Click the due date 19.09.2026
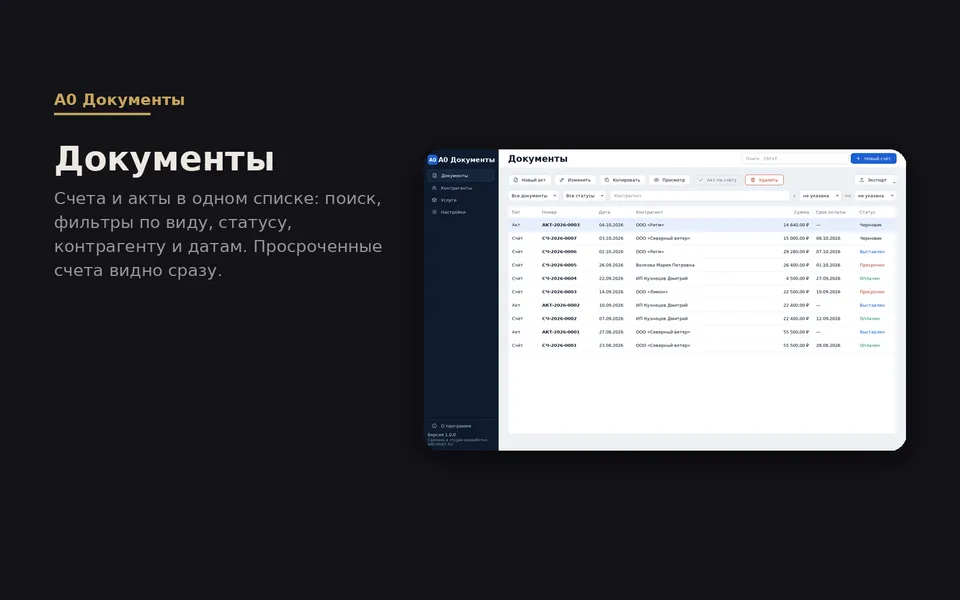Image resolution: width=960 pixels, height=600 pixels. 828,292
